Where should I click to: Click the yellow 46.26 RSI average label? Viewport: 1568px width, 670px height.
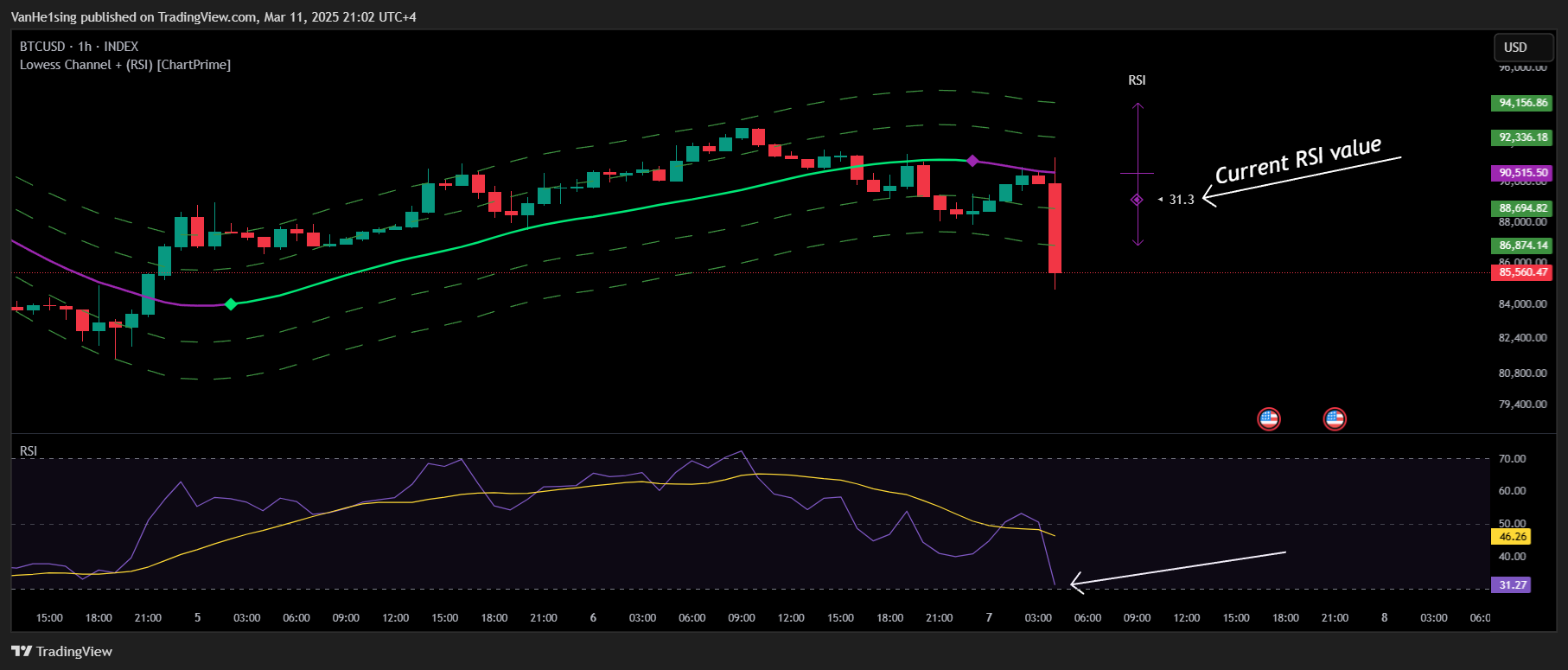point(1511,537)
